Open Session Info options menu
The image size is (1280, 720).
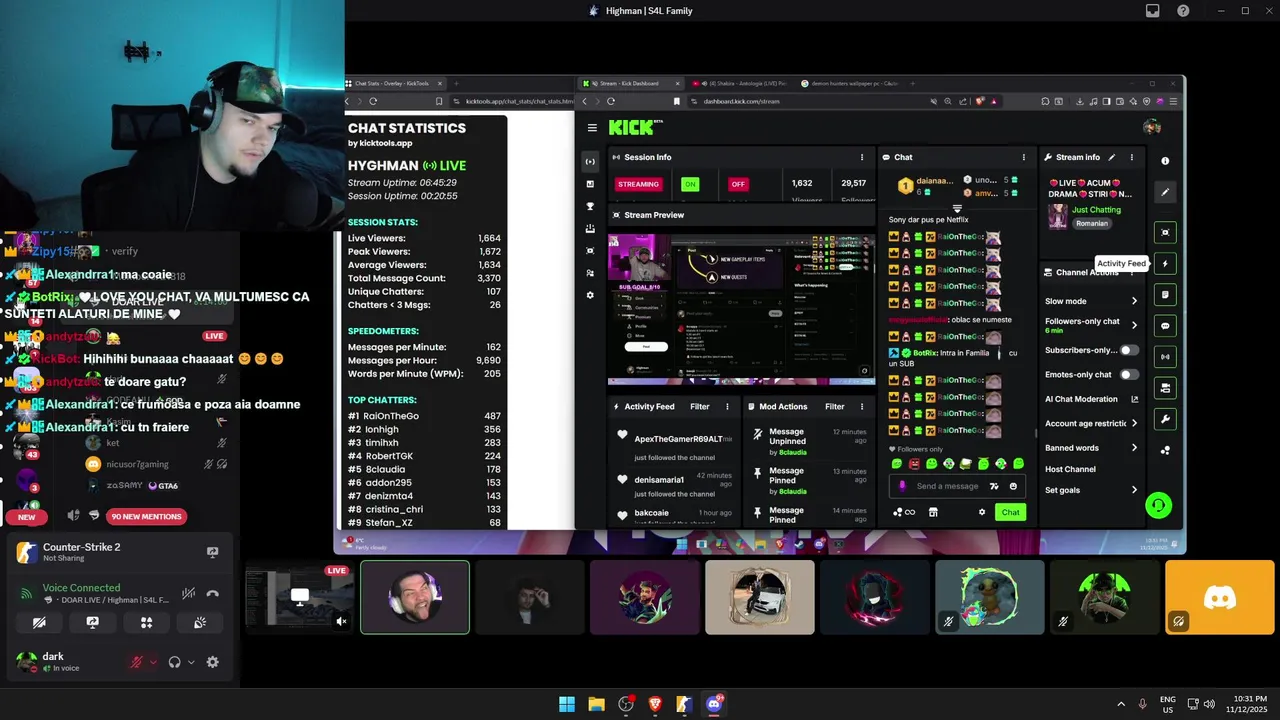pyautogui.click(x=862, y=157)
